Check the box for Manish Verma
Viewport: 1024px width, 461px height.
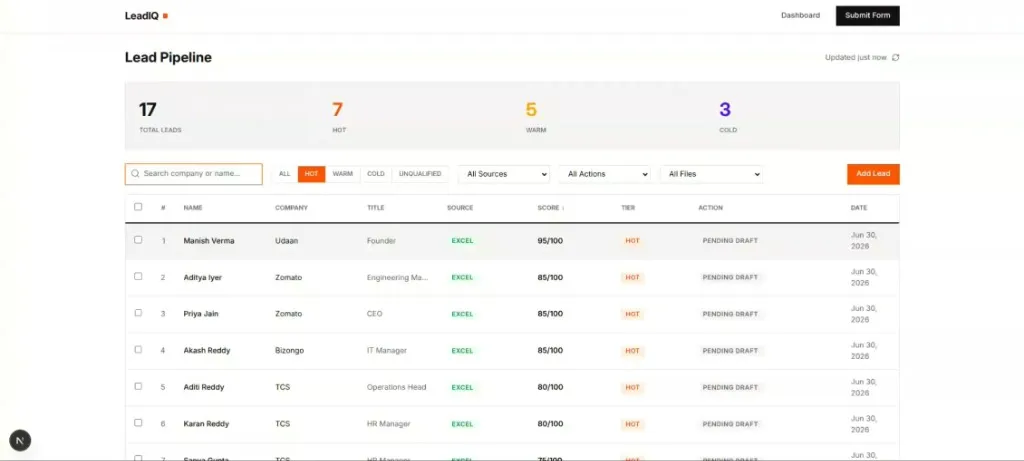tap(138, 240)
